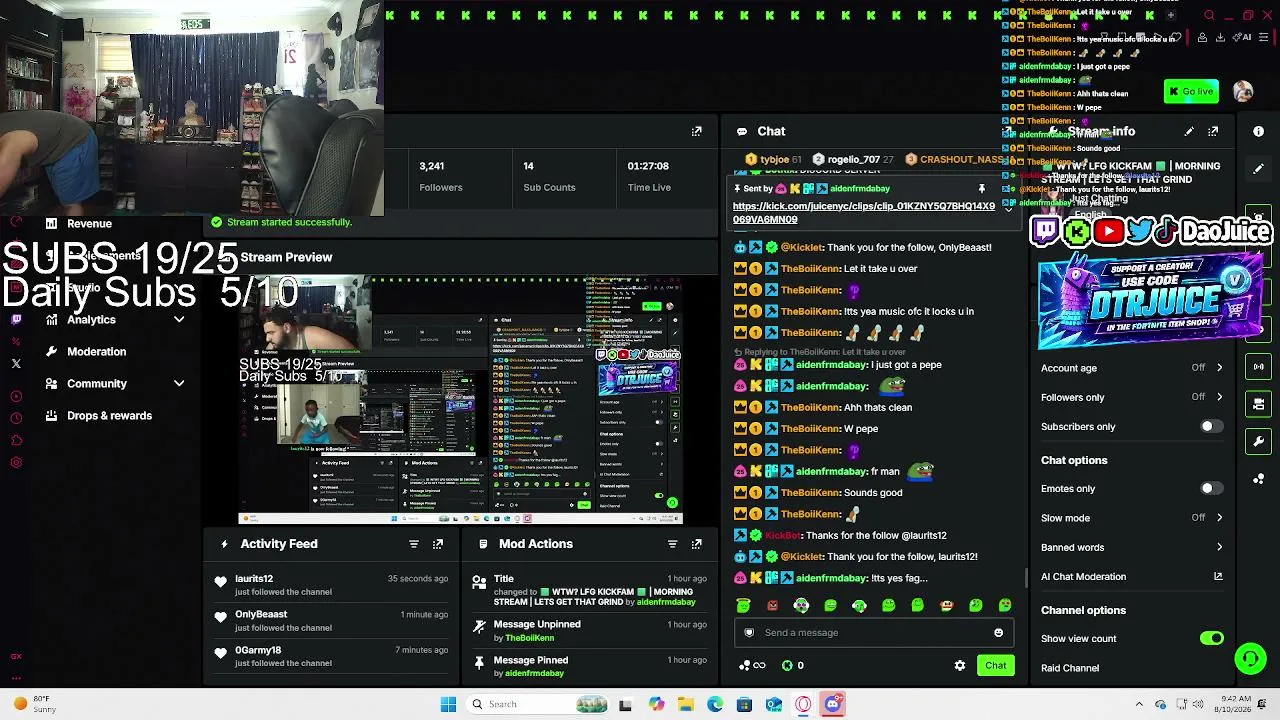Open the Analytics sidebar page
This screenshot has width=1280, height=720.
91,320
